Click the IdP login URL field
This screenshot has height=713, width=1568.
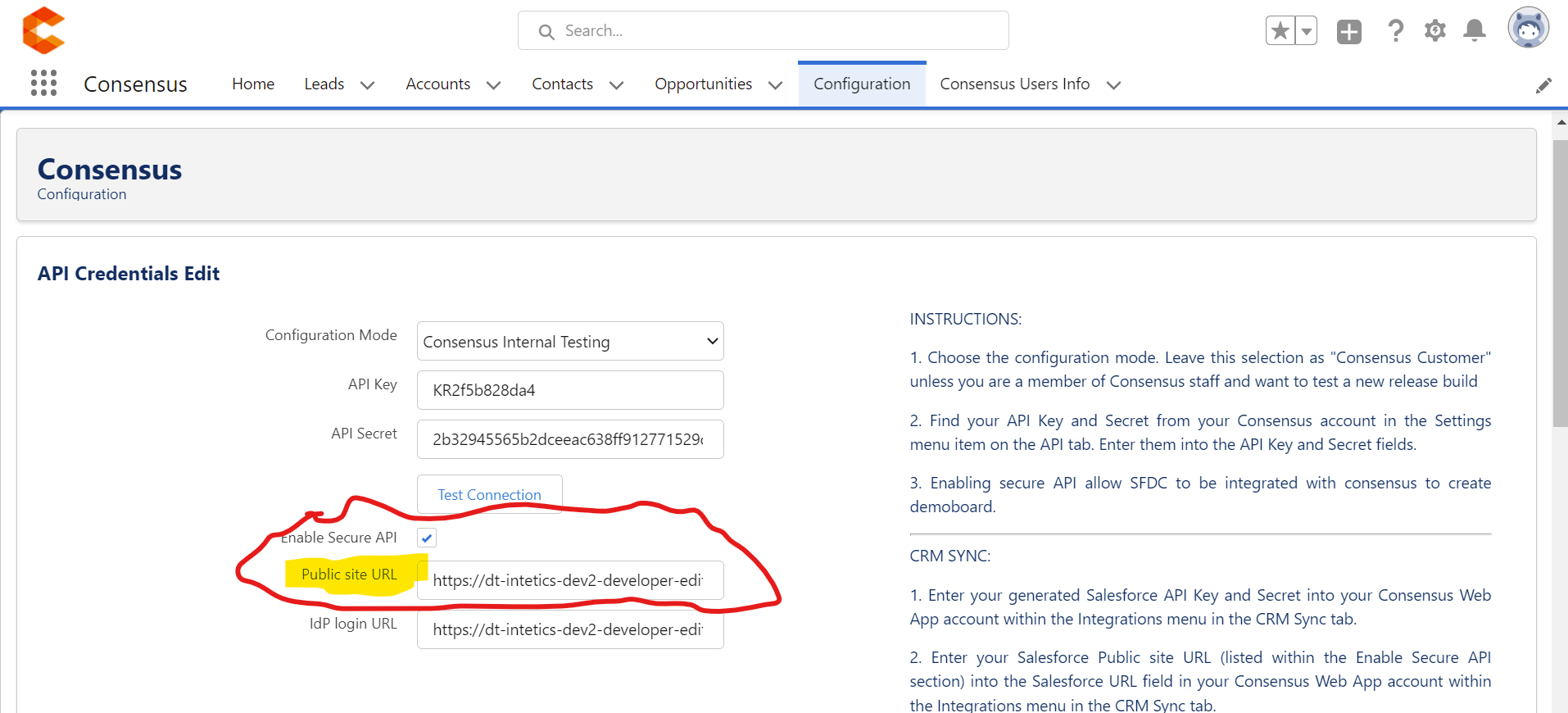[x=570, y=629]
